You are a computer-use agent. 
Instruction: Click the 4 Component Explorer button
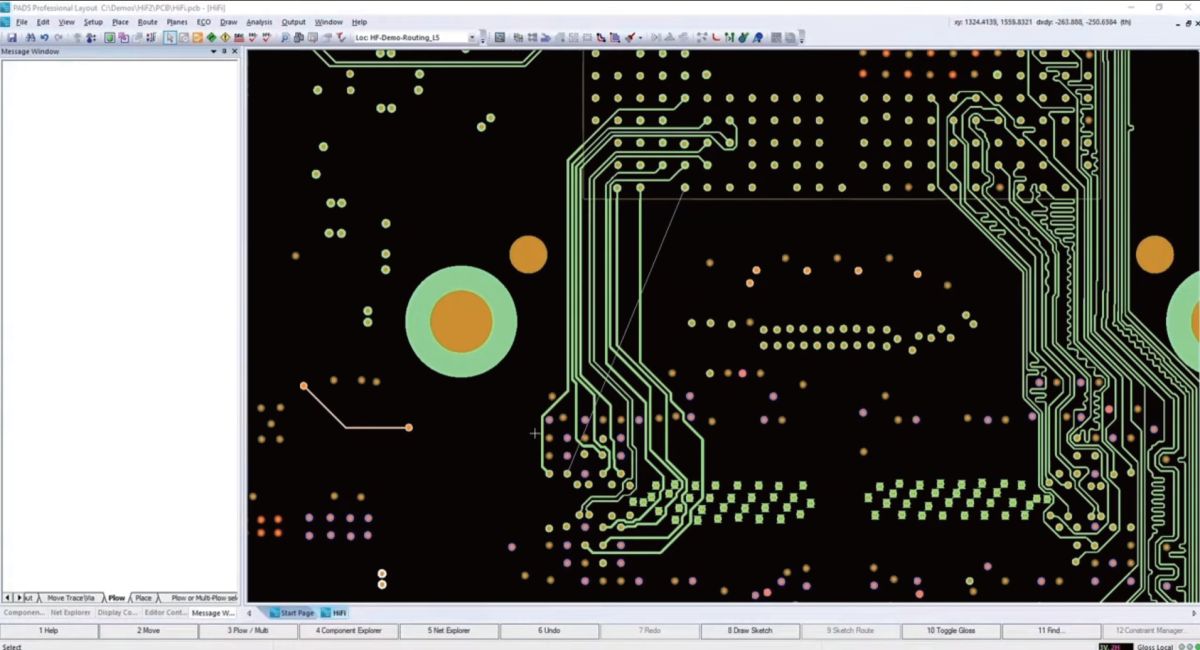[349, 631]
